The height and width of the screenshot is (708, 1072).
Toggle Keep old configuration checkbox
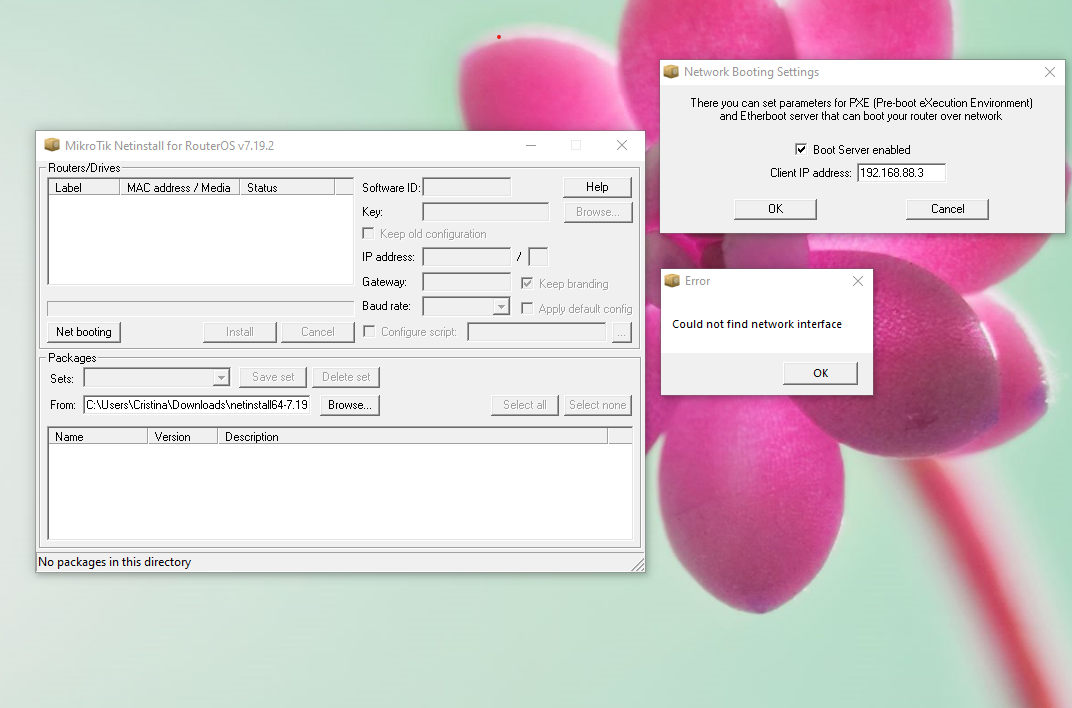368,234
